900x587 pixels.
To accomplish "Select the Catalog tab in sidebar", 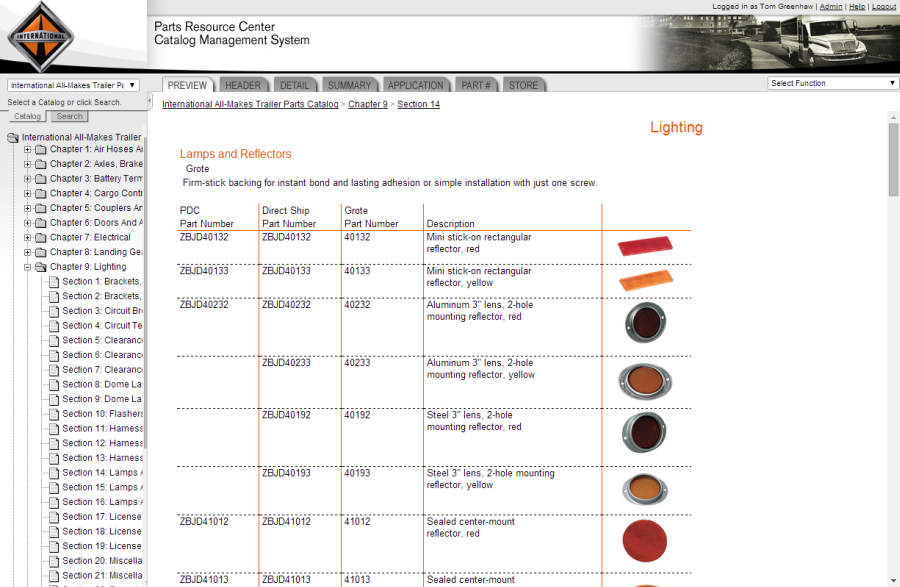I will tap(28, 116).
